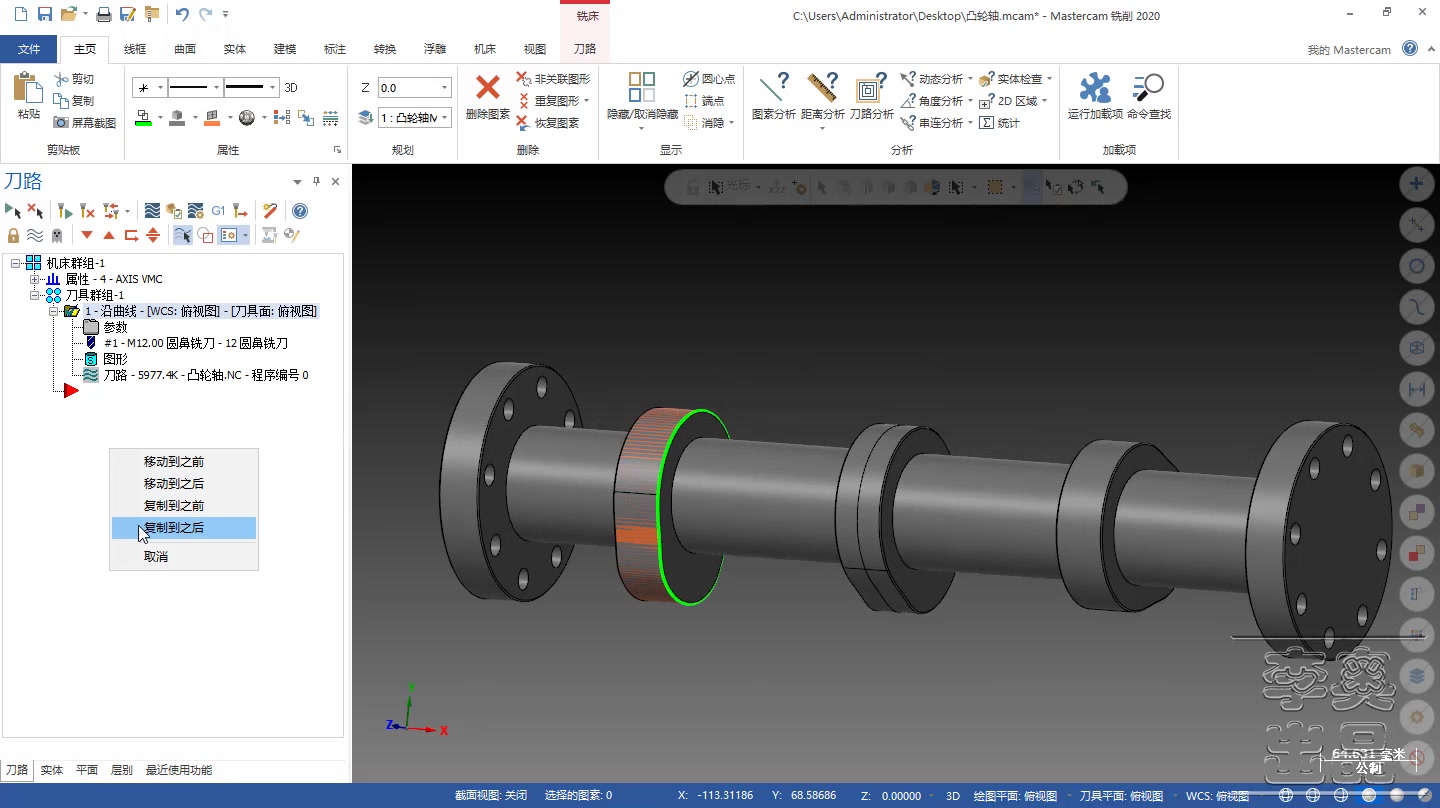This screenshot has height=808, width=1440.
Task: Switch to 实体 tab at panel bottom
Action: coord(51,770)
